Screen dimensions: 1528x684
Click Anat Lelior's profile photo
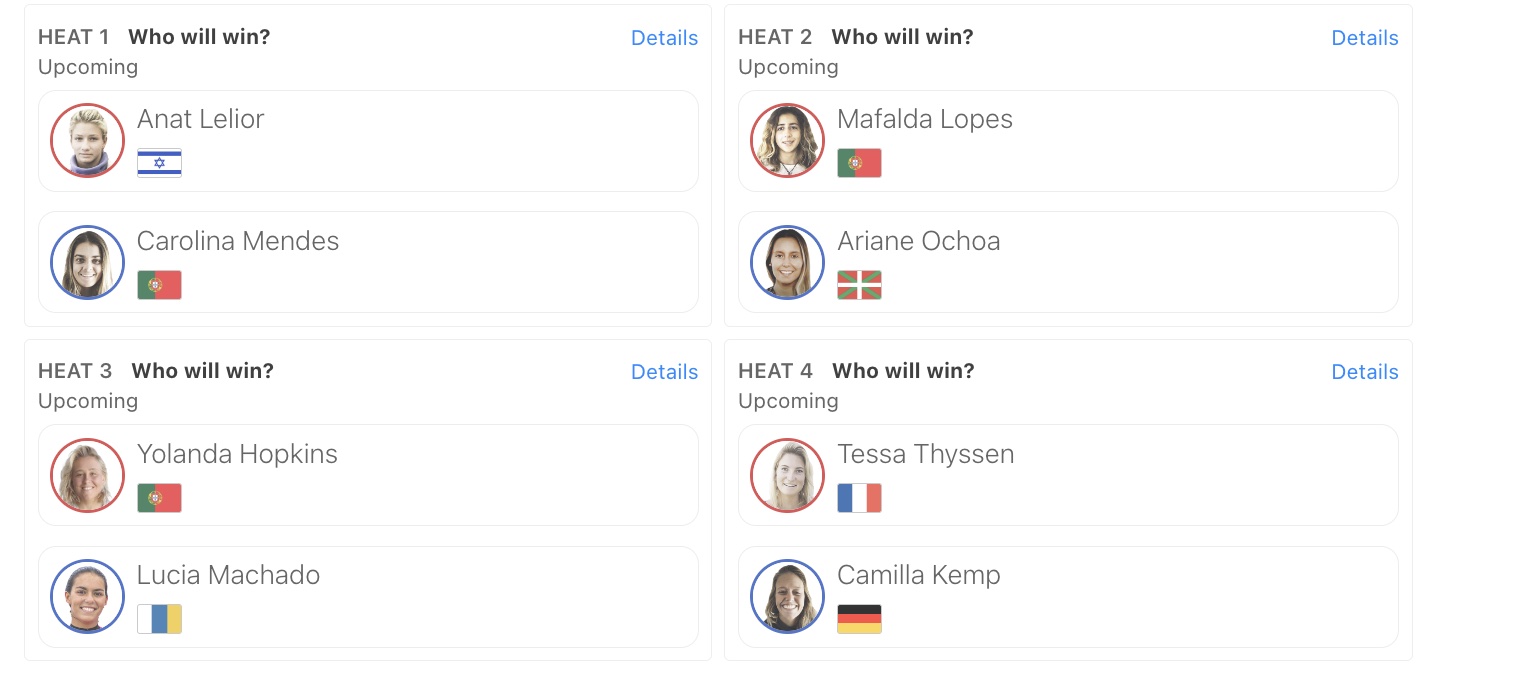(88, 140)
